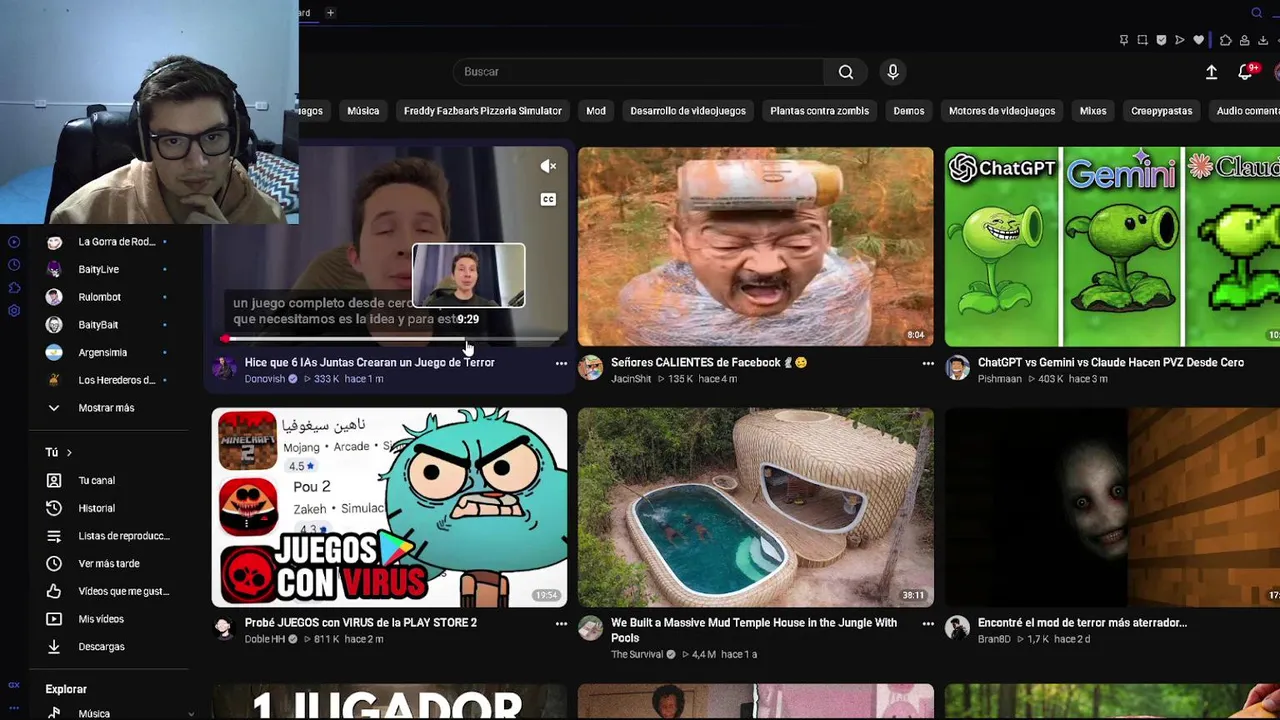The width and height of the screenshot is (1280, 720).
Task: Select Desarrollo de videojuegos chip
Action: coord(688,111)
